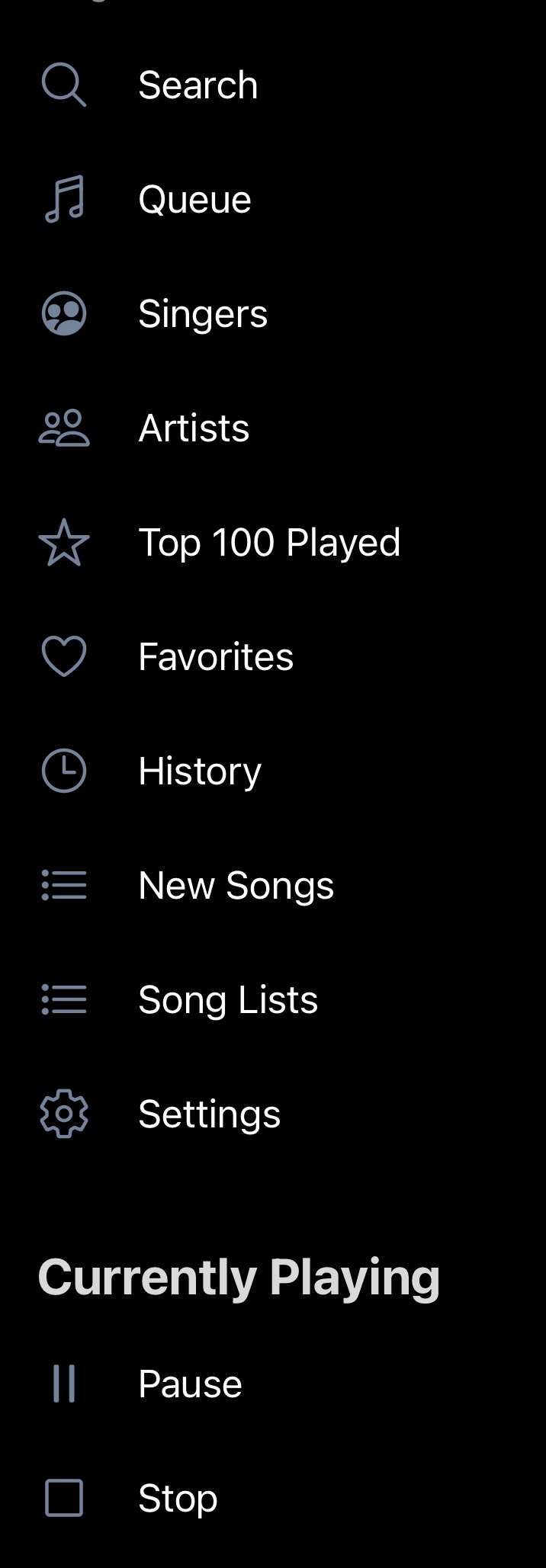This screenshot has width=546, height=1568.
Task: Show the Top 100 Played list
Action: 269,543
